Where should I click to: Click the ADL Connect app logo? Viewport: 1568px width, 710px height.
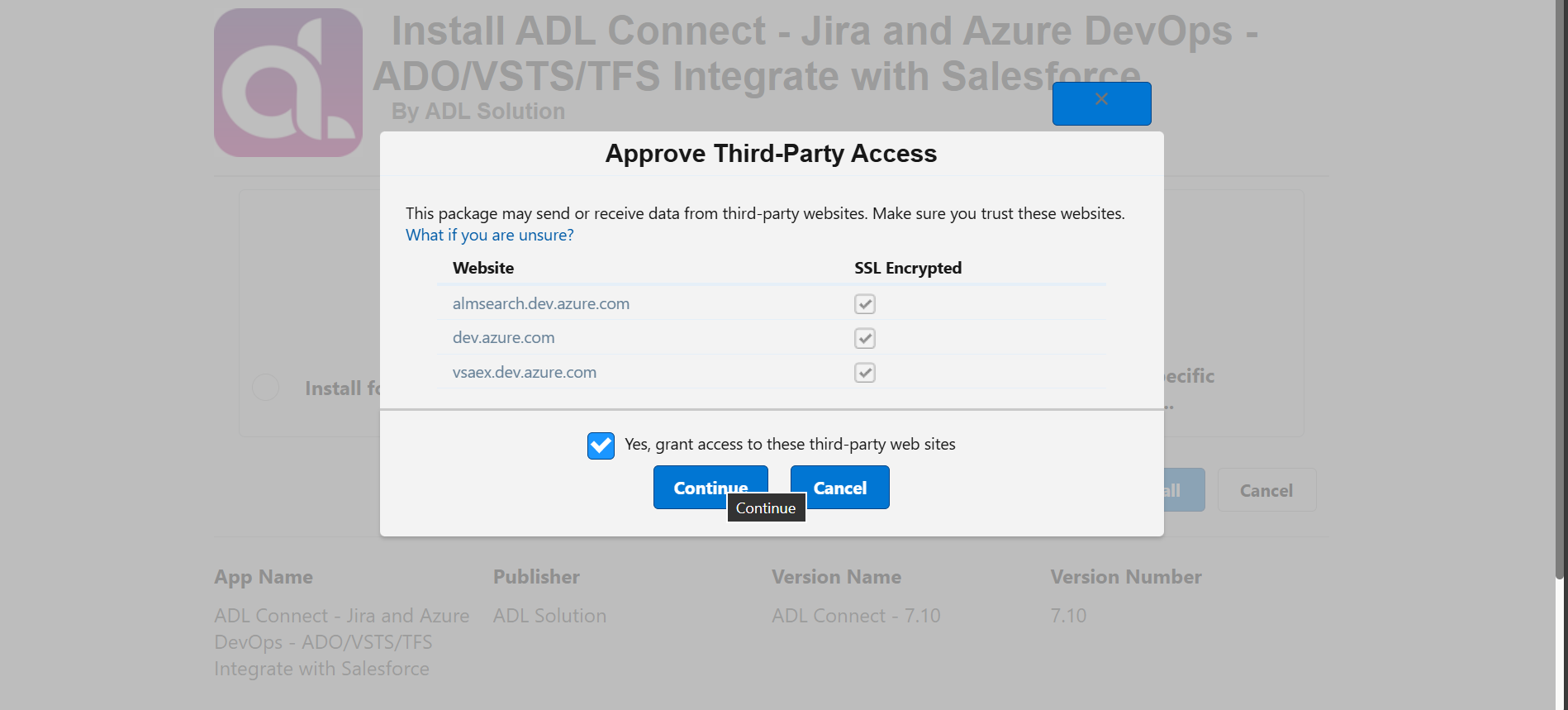tap(288, 83)
